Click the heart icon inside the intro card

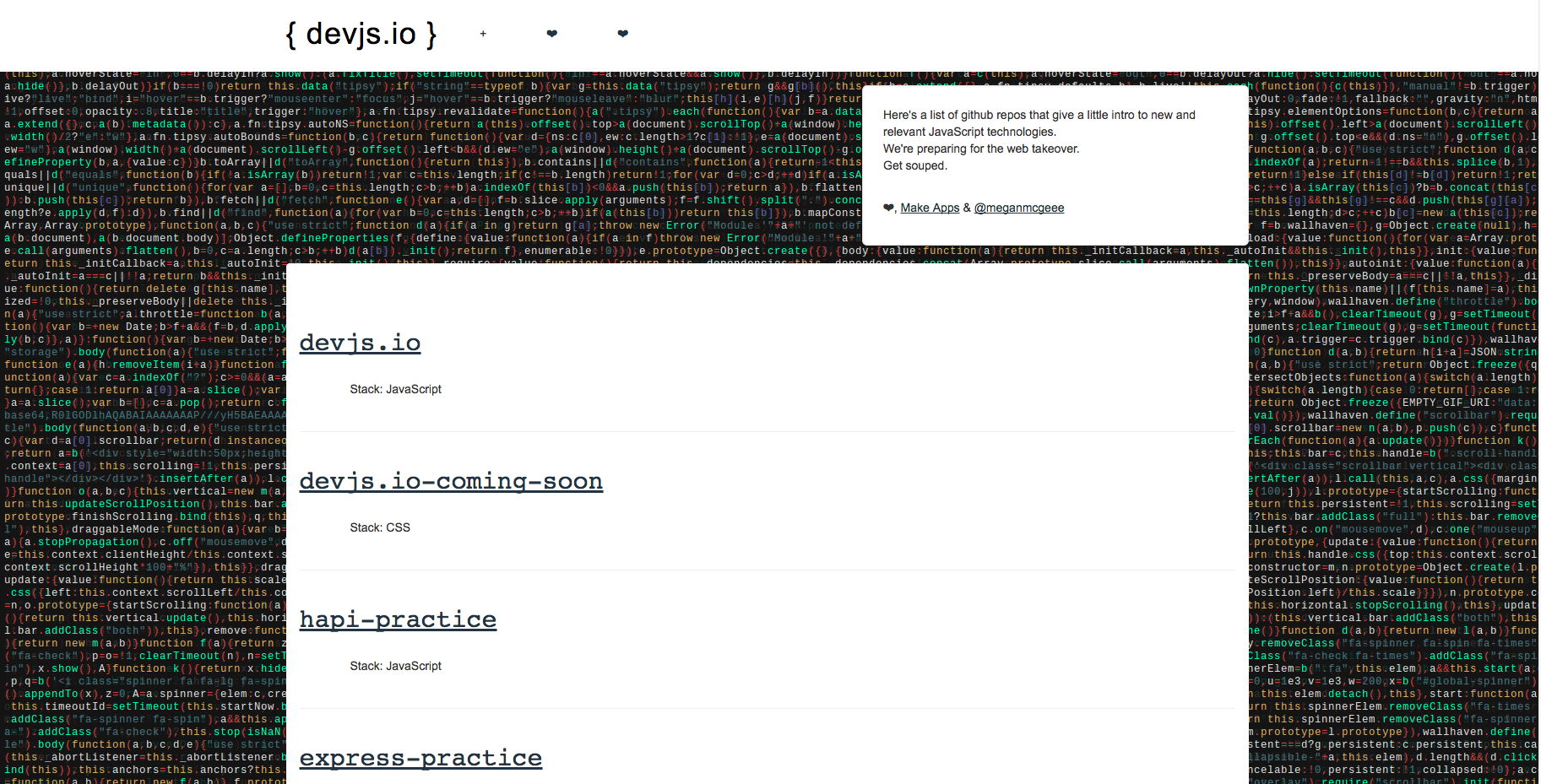click(888, 207)
